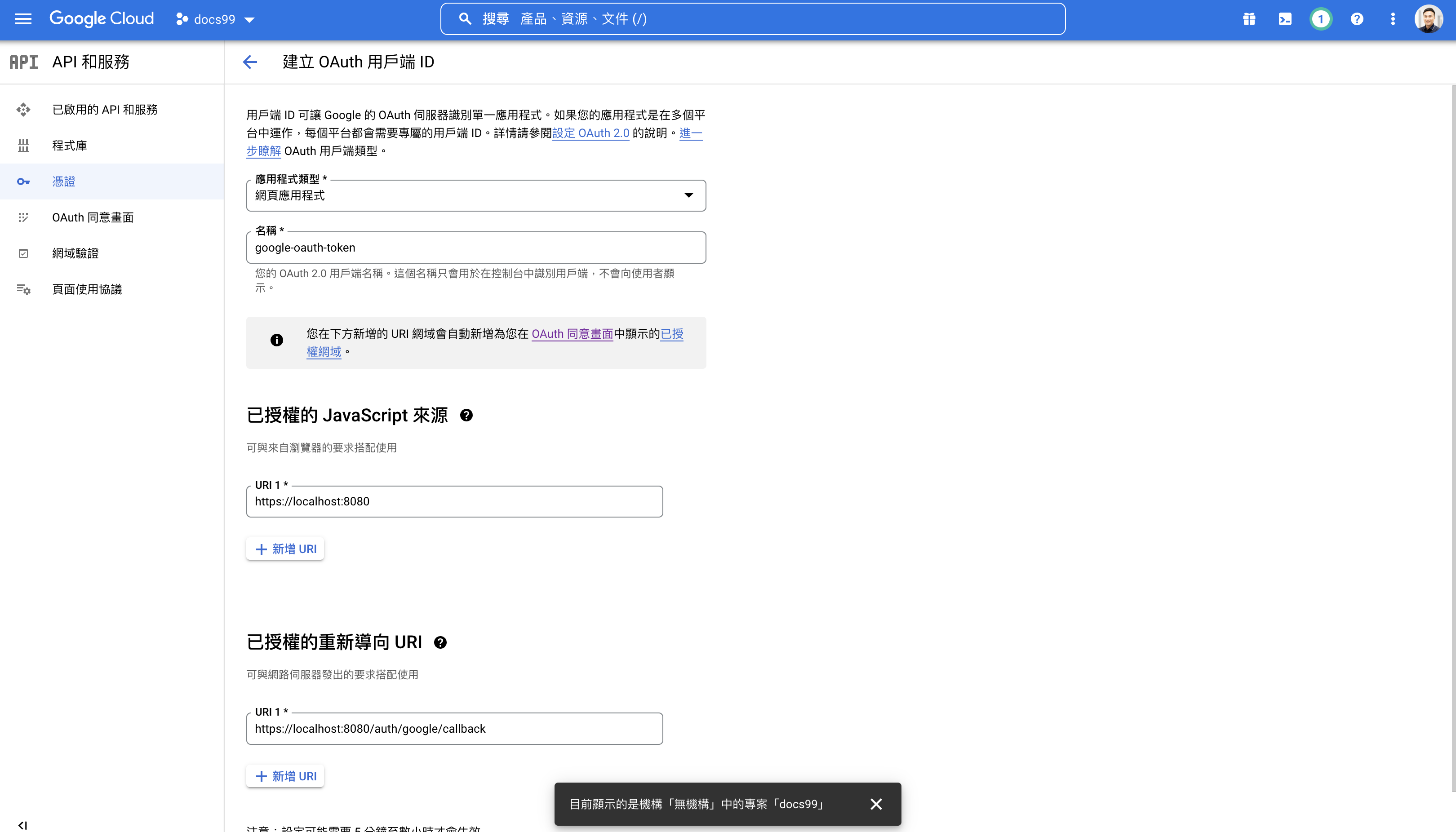Open the 應用程式類型 dropdown

475,195
